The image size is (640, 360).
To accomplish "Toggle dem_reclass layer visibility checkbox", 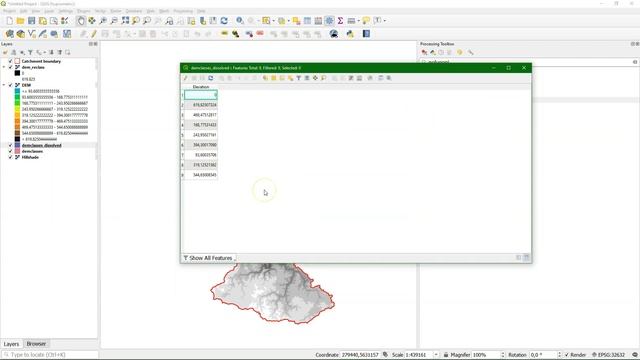I will (x=11, y=67).
